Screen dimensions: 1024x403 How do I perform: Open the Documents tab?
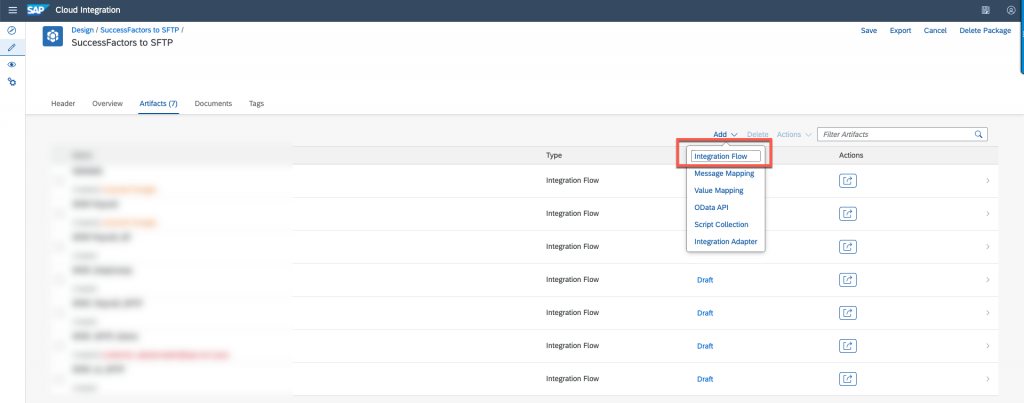click(x=214, y=104)
